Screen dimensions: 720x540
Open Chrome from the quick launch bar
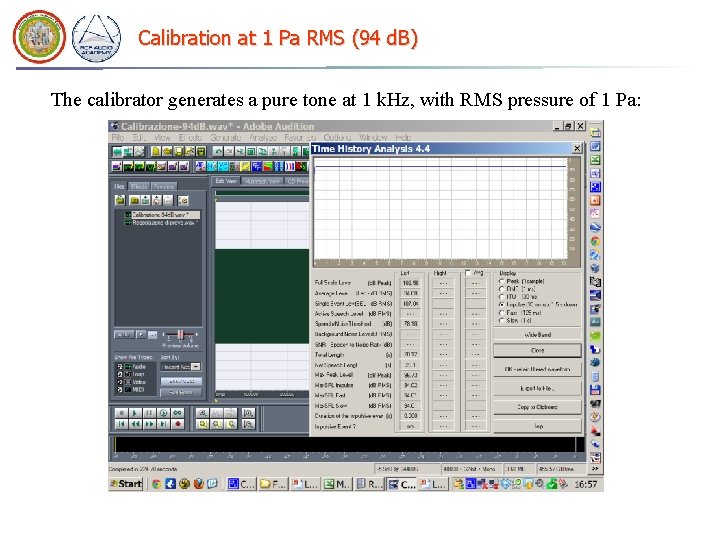(156, 484)
